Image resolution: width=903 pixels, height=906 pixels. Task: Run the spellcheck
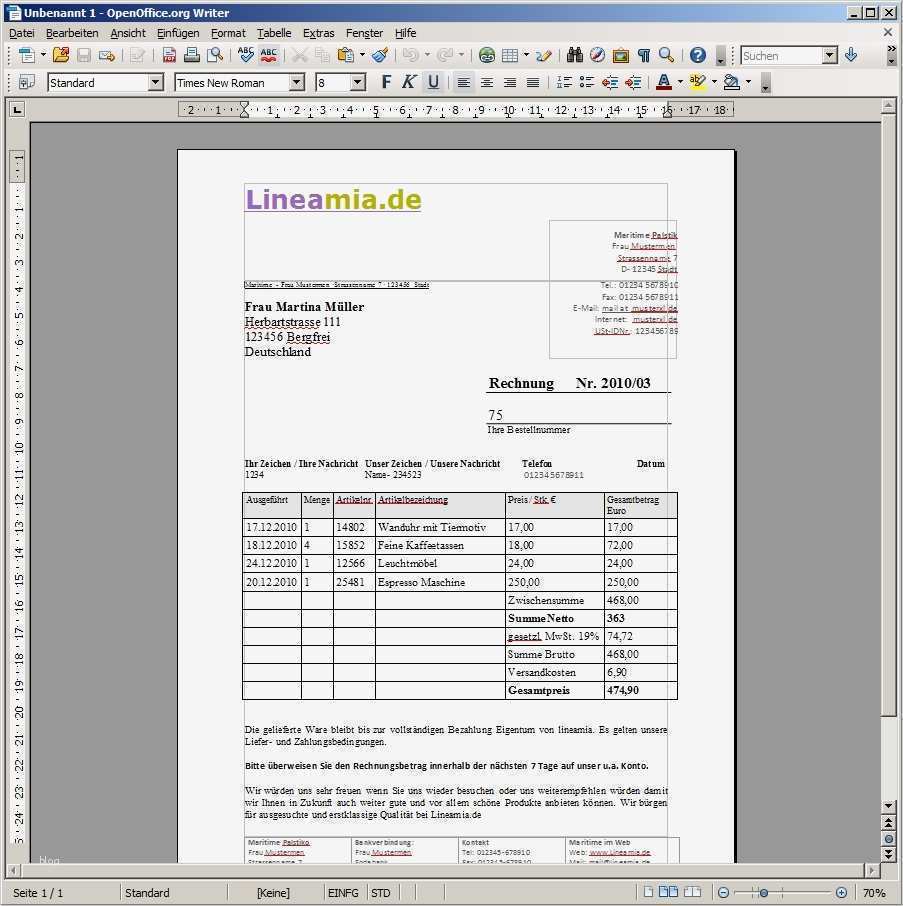click(x=247, y=55)
